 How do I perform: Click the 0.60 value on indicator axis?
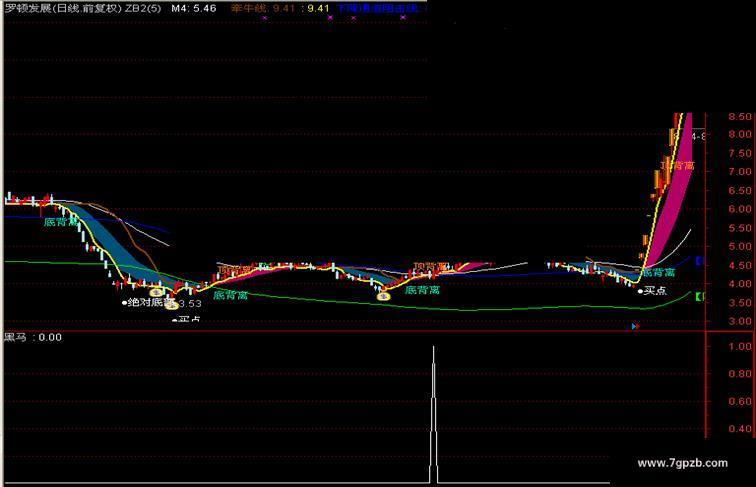tap(740, 401)
